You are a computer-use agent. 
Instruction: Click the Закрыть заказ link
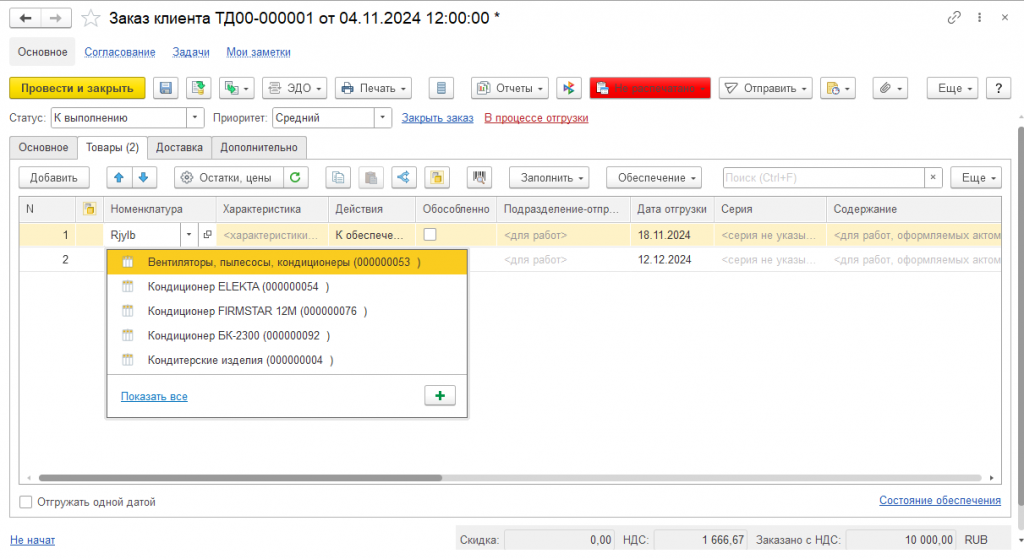pyautogui.click(x=438, y=118)
